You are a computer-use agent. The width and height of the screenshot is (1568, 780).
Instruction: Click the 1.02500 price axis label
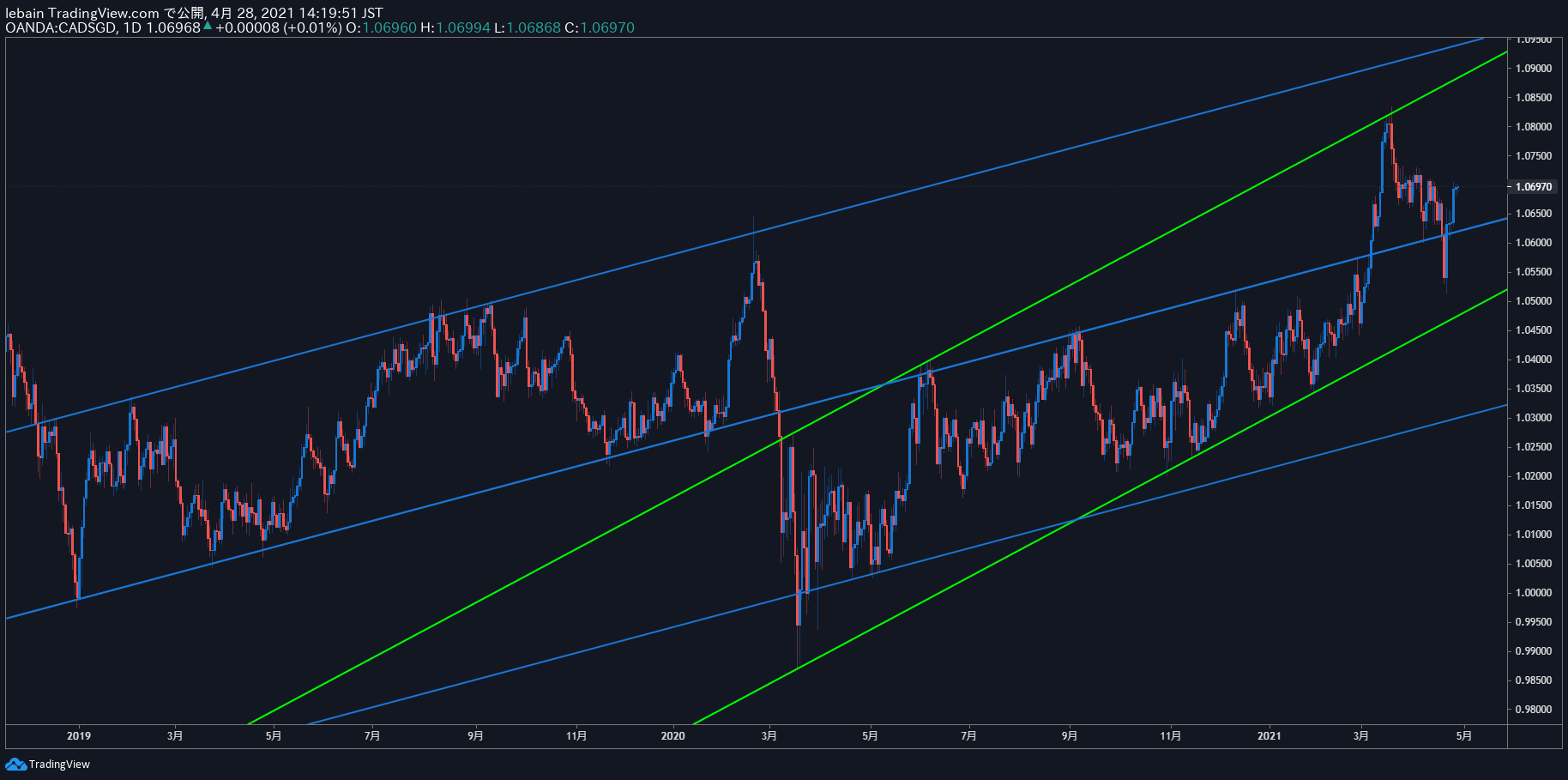[1534, 447]
